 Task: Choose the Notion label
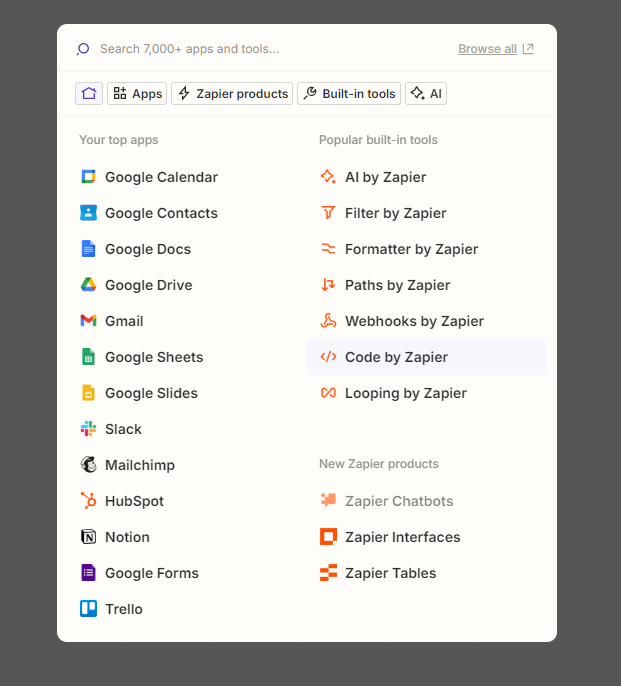click(x=127, y=537)
